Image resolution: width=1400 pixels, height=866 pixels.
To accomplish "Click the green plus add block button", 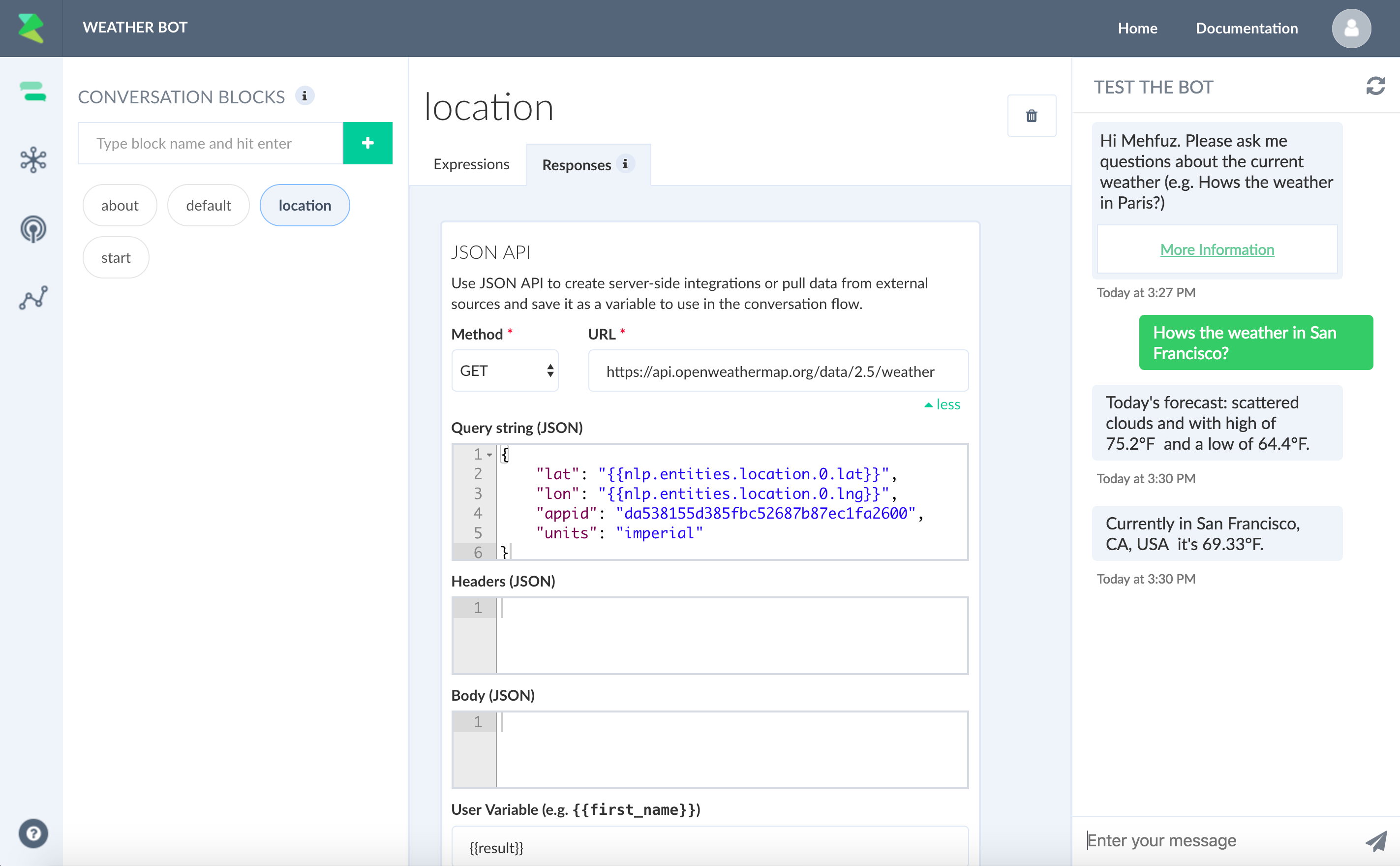I will [367, 143].
